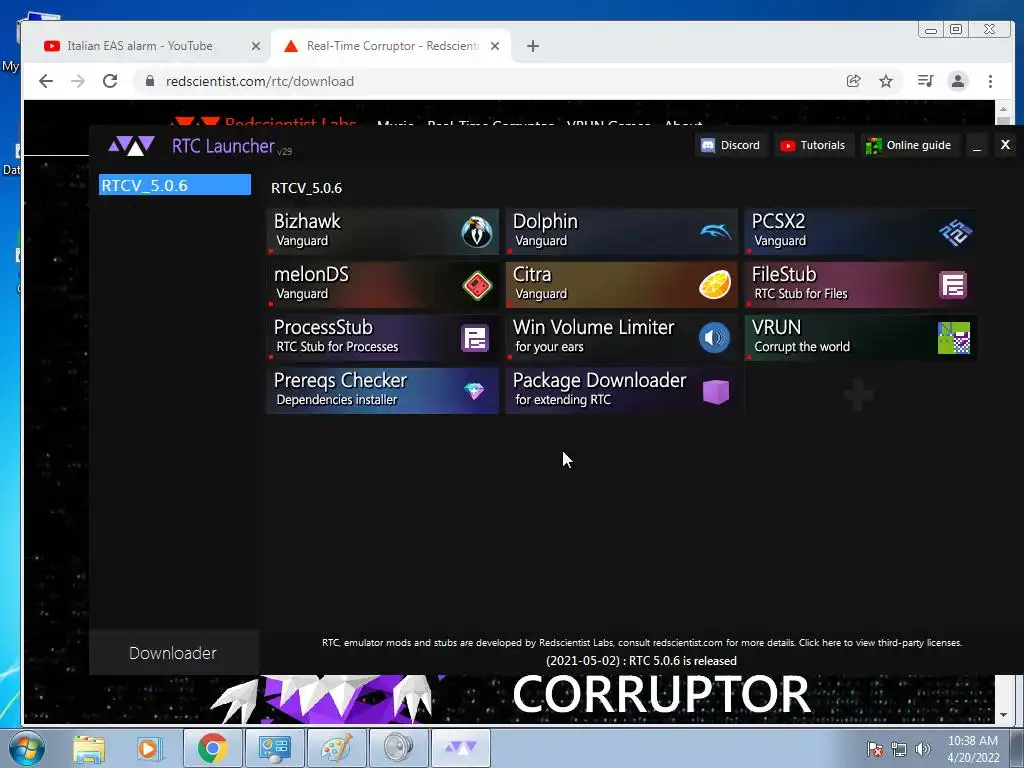The height and width of the screenshot is (768, 1024).
Task: Close the Real-Time Corruptor tab
Action: 495,46
